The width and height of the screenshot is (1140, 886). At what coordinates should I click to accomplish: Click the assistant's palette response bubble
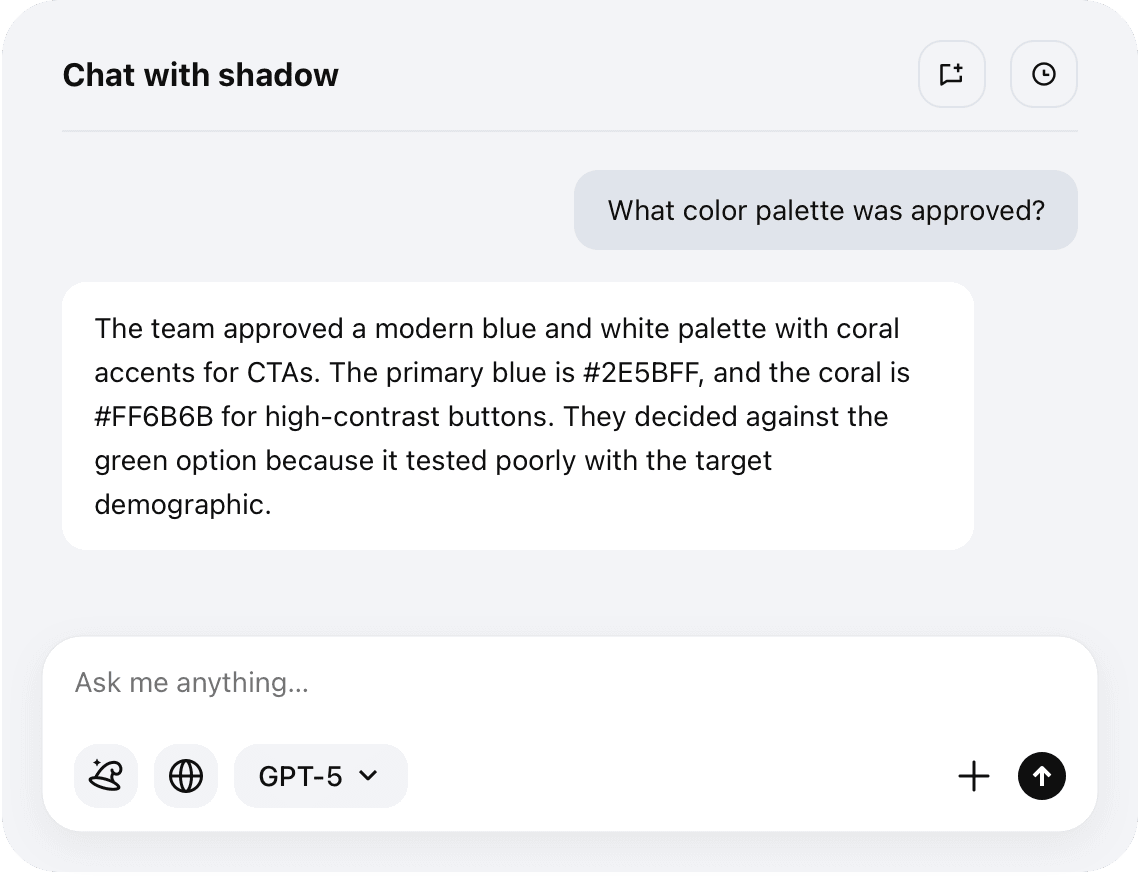point(517,416)
